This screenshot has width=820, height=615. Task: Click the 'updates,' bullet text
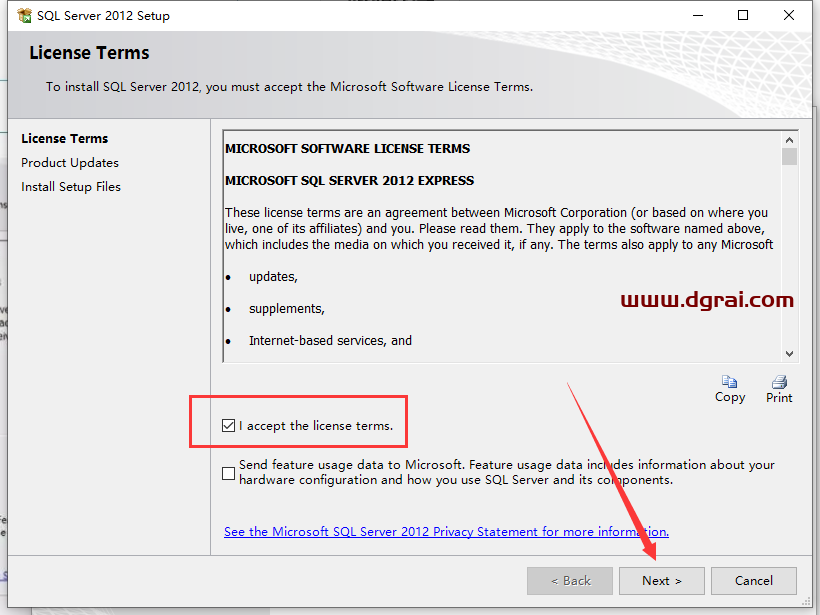[x=274, y=277]
